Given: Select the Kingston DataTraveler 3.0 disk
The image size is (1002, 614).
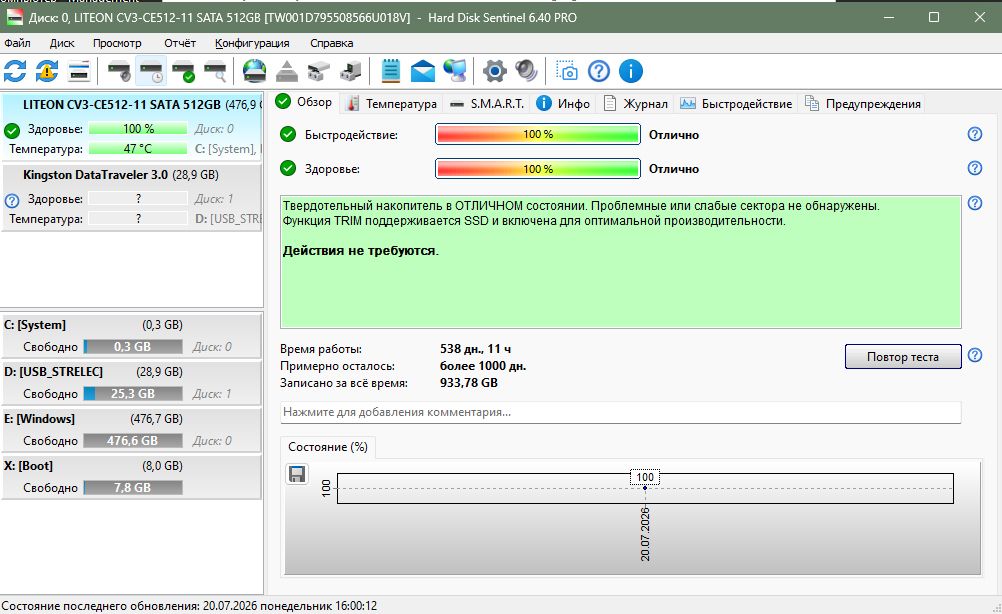Looking at the screenshot, I should coord(132,197).
